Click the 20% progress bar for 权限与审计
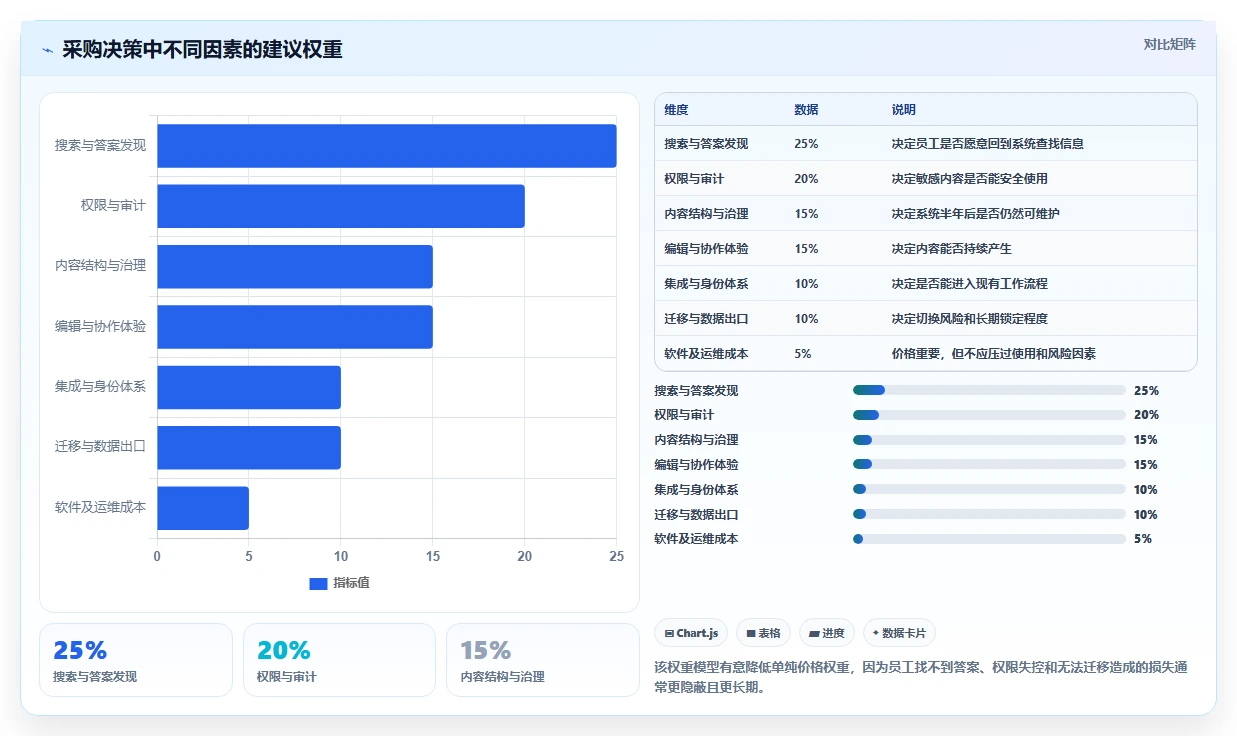This screenshot has height=736, width=1237. tap(989, 415)
